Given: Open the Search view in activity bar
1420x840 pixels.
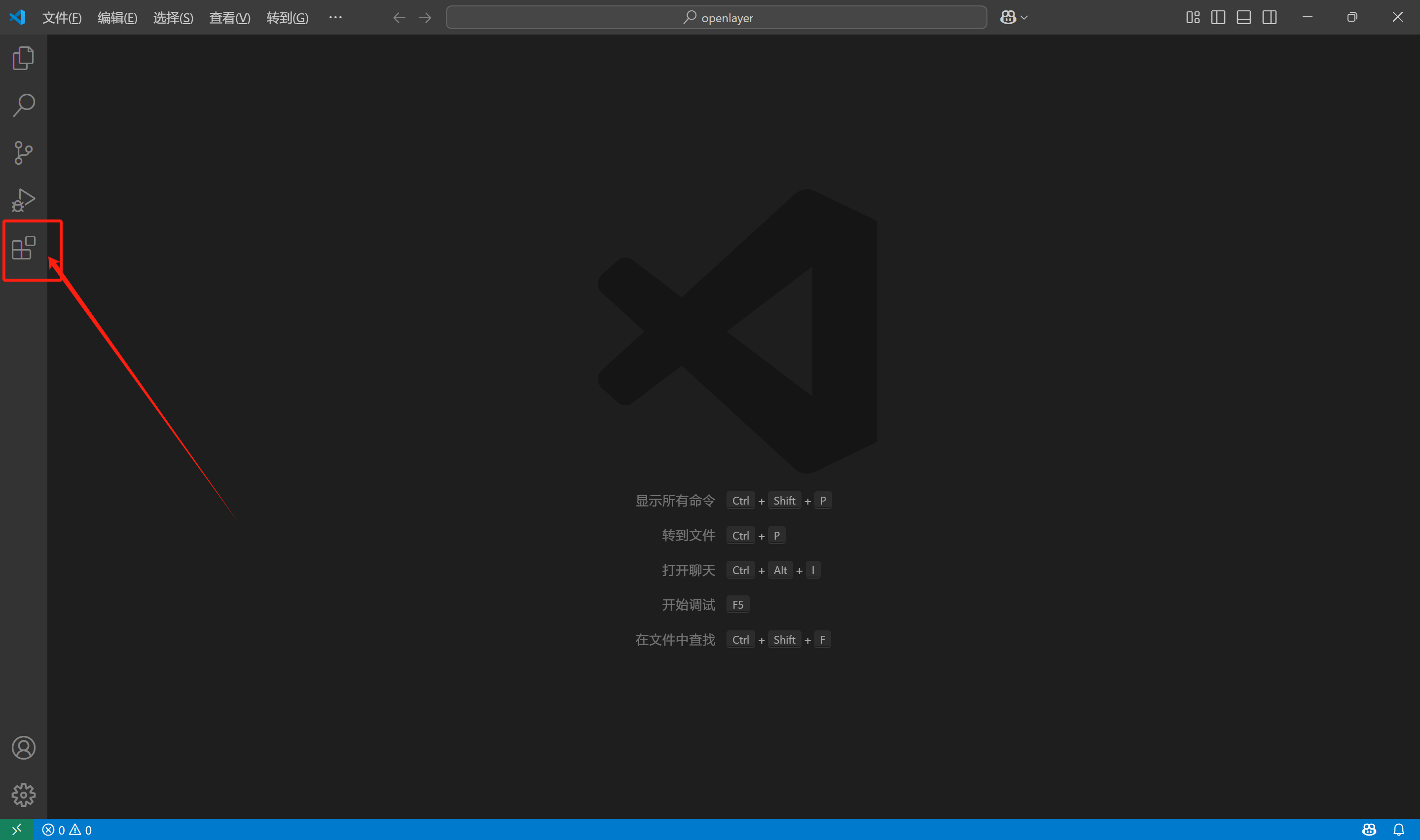Looking at the screenshot, I should (23, 105).
